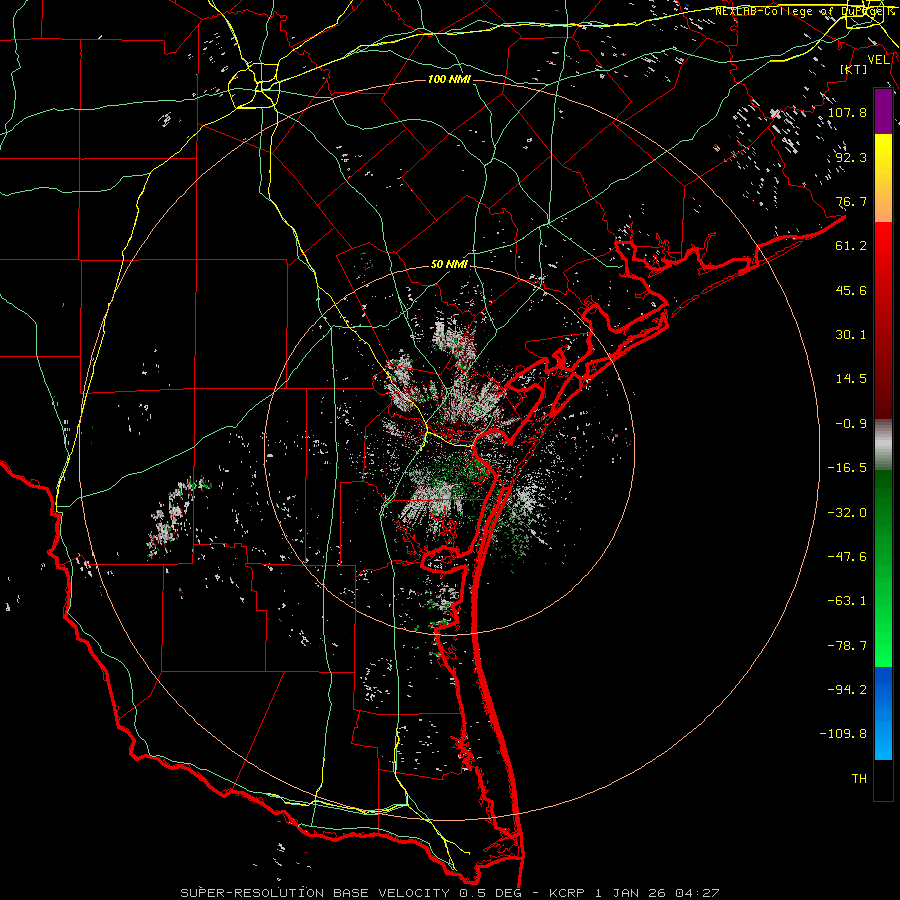
Task: Click the NEXLAB-College of DuPage label
Action: [x=804, y=11]
